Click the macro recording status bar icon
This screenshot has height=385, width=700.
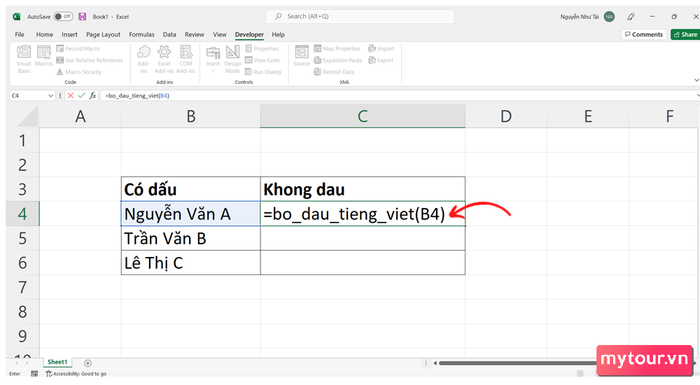coord(34,374)
